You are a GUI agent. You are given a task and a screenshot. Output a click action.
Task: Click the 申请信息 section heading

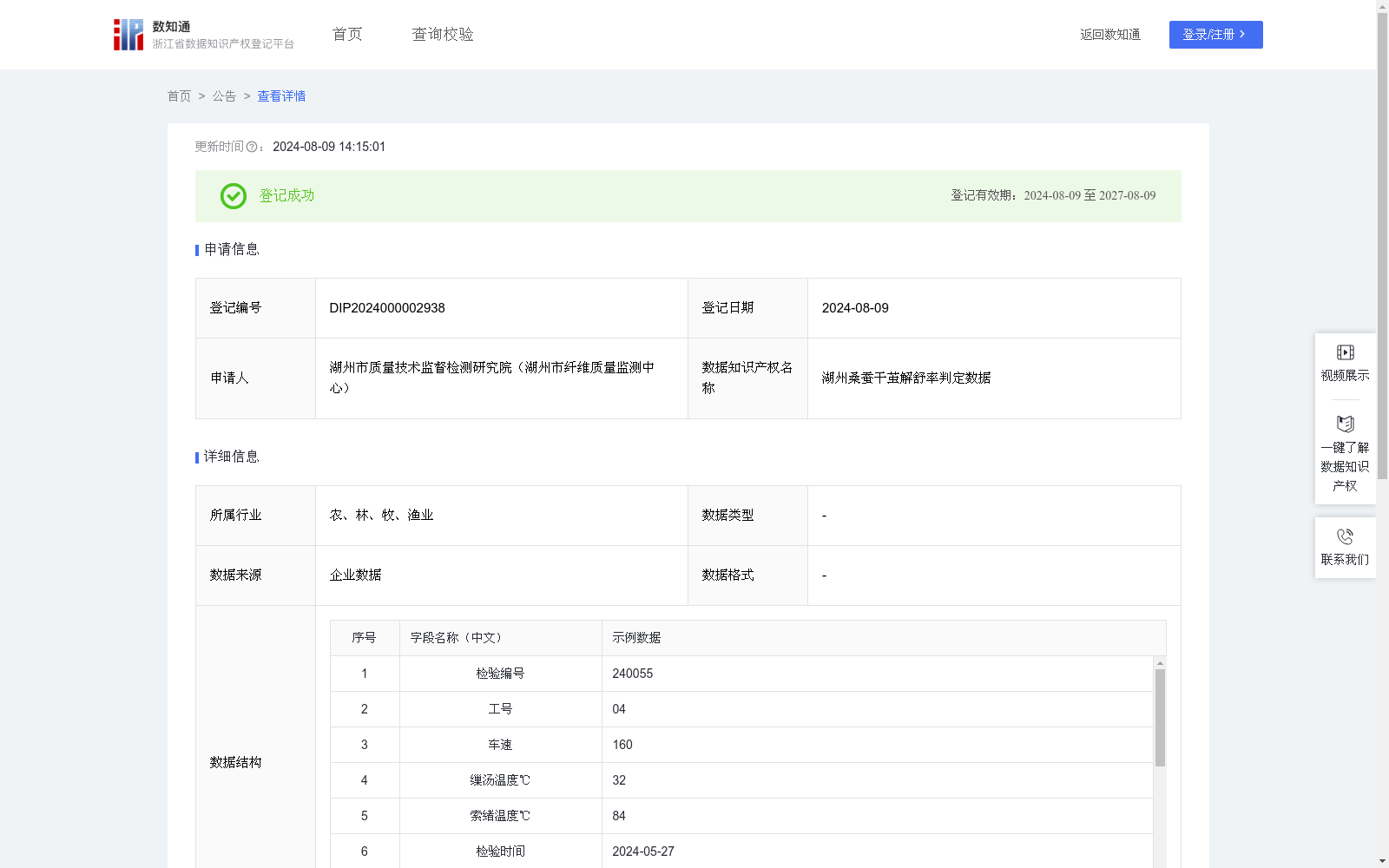point(232,250)
